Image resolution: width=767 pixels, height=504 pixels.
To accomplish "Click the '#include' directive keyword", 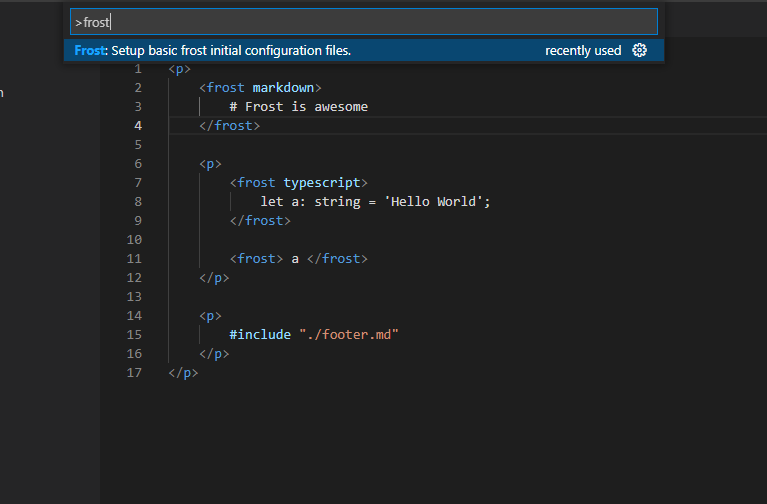I will point(260,335).
